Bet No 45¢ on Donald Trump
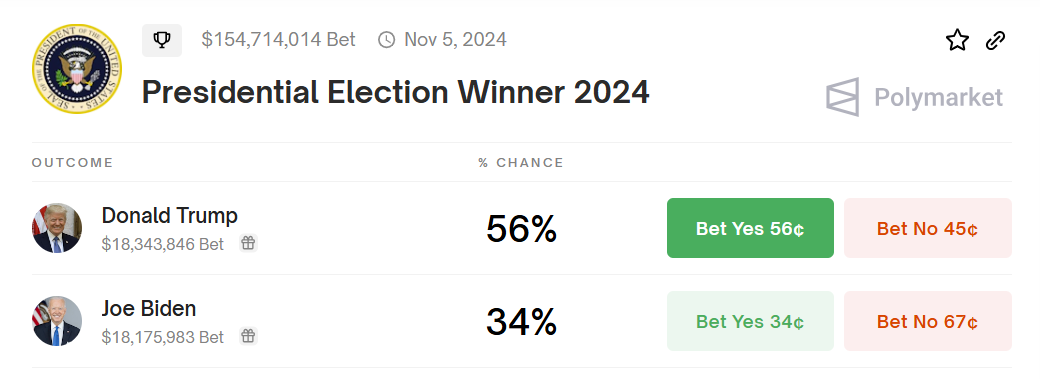Viewport: 1040px width, 379px height. (928, 228)
